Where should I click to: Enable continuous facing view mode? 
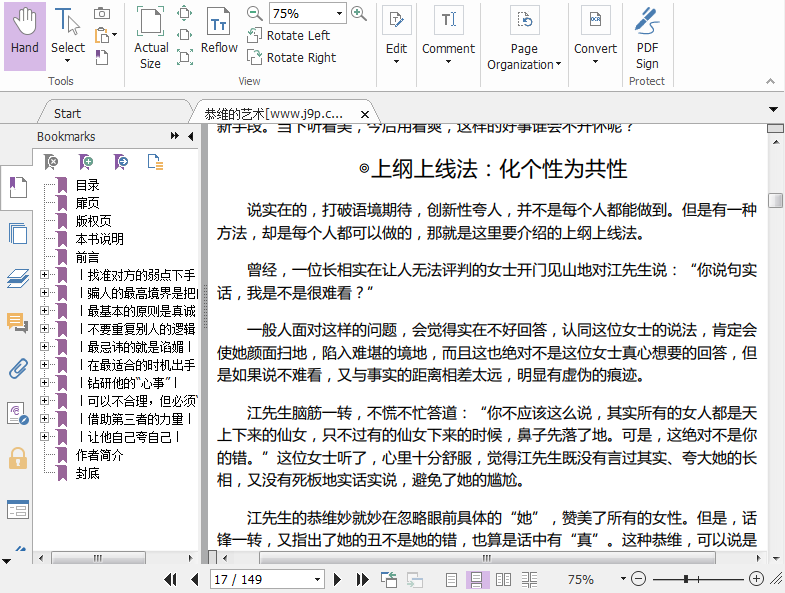[529, 580]
